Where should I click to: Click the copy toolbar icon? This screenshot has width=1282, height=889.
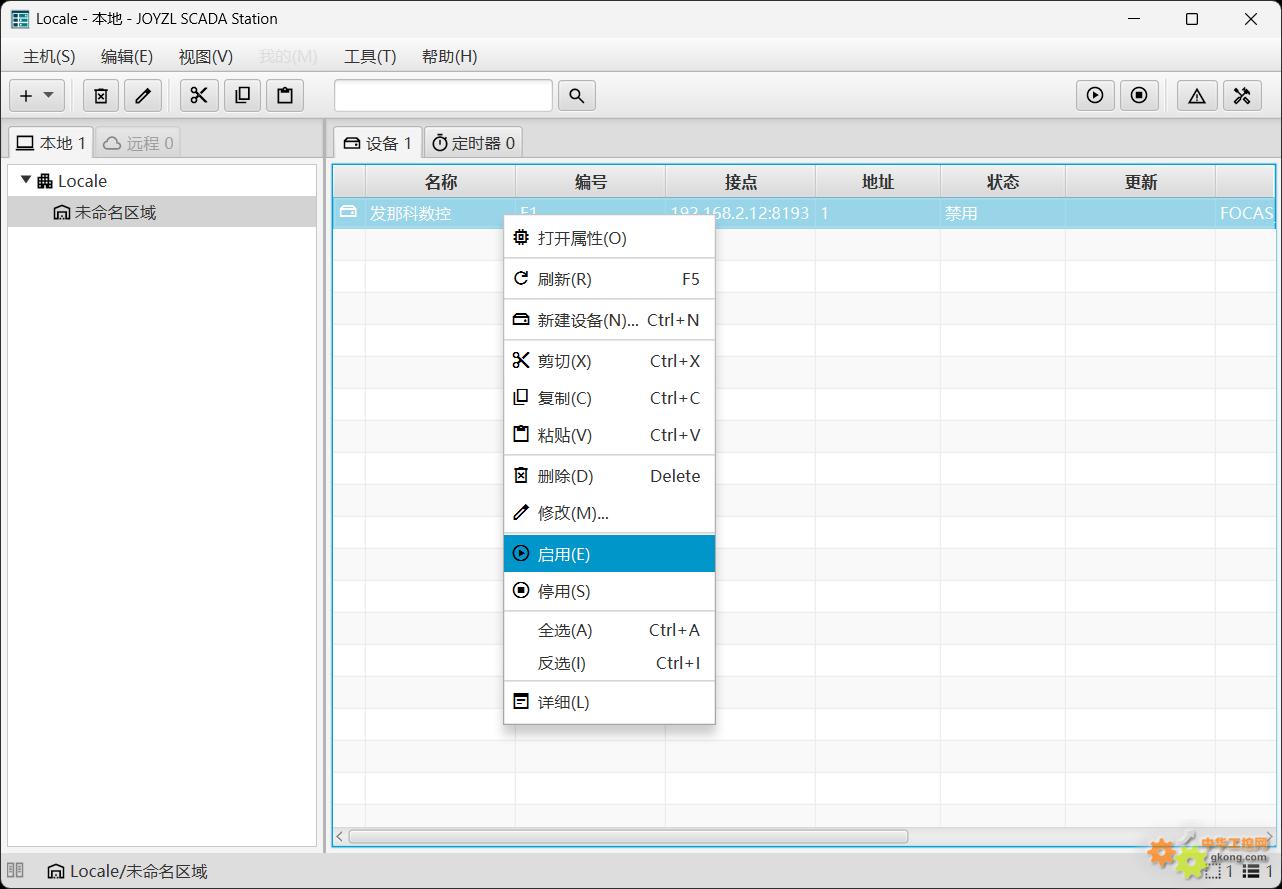[242, 95]
